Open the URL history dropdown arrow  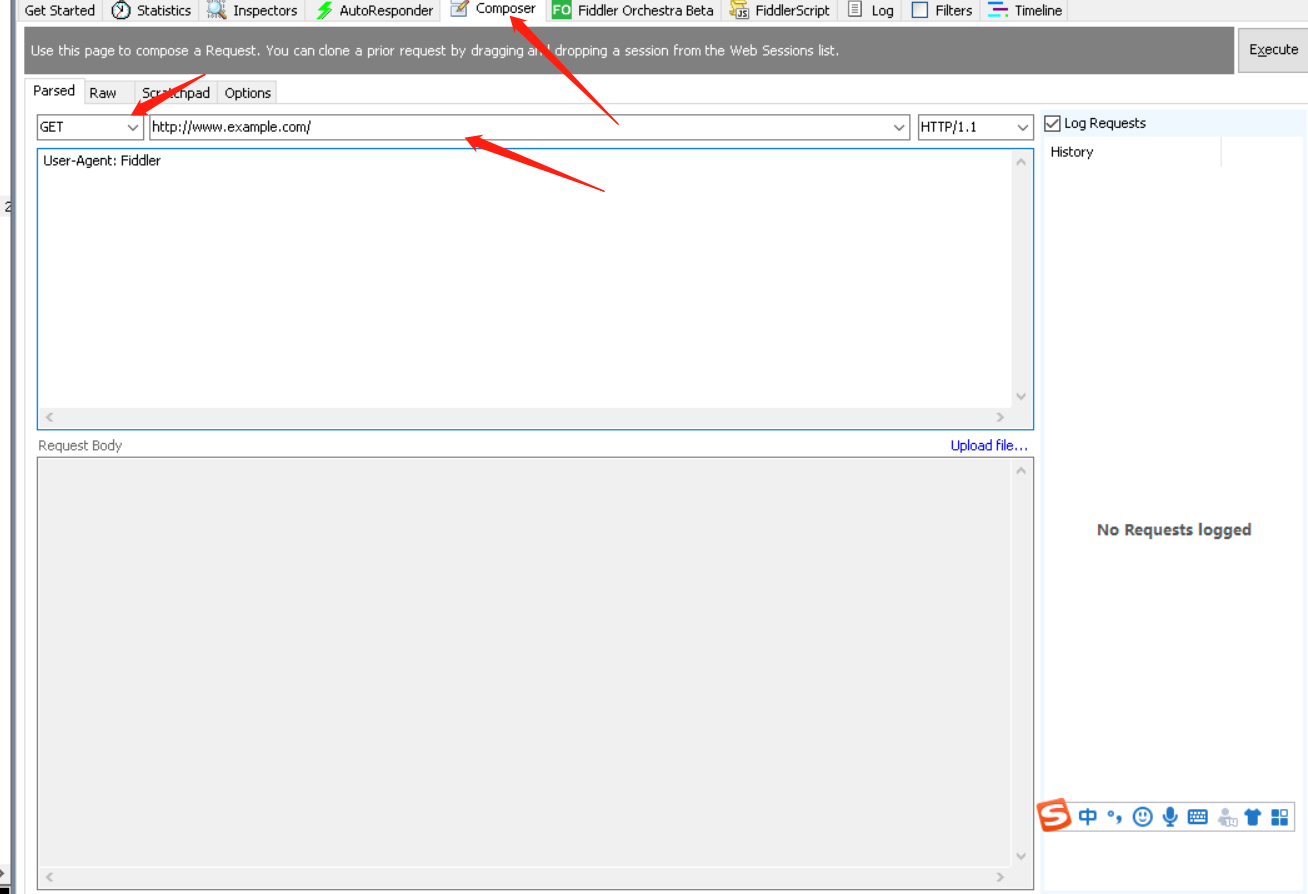point(898,127)
